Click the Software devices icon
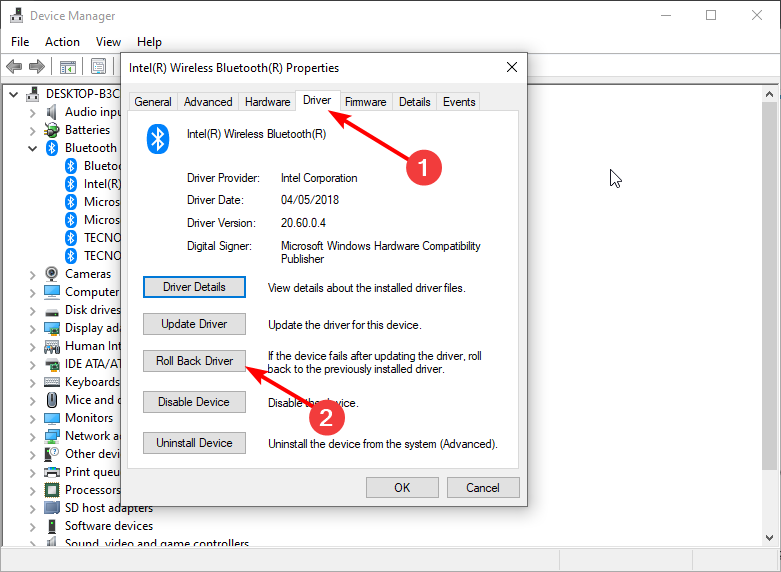The height and width of the screenshot is (572, 781). pyautogui.click(x=52, y=526)
